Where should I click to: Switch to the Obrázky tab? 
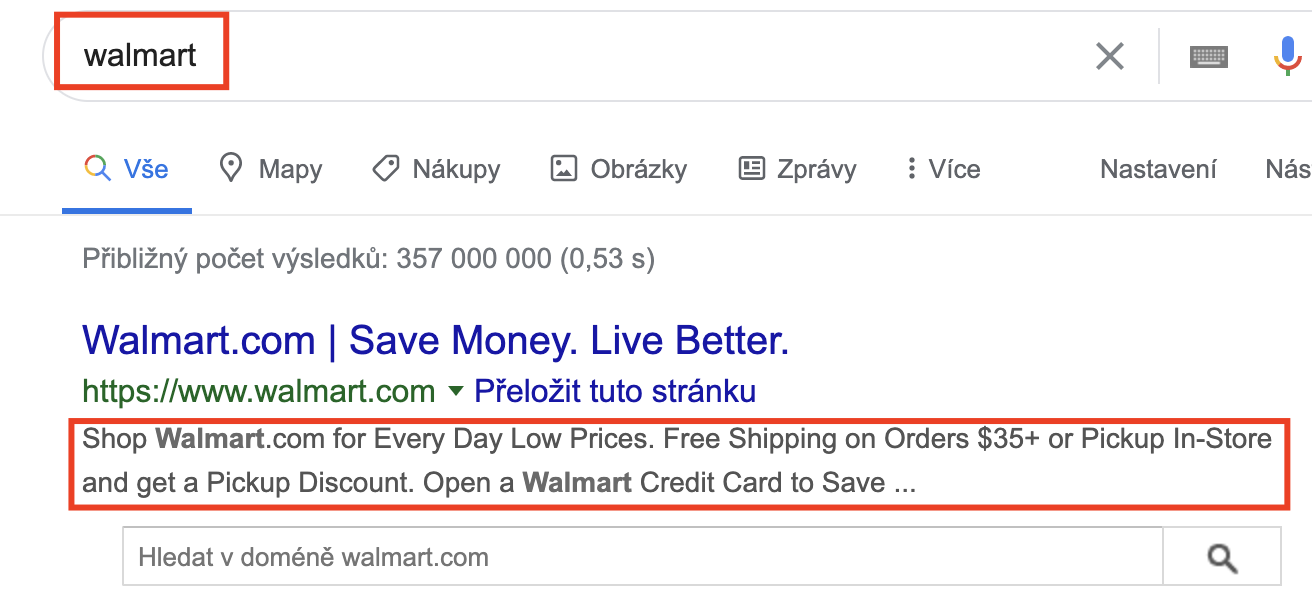pos(619,169)
